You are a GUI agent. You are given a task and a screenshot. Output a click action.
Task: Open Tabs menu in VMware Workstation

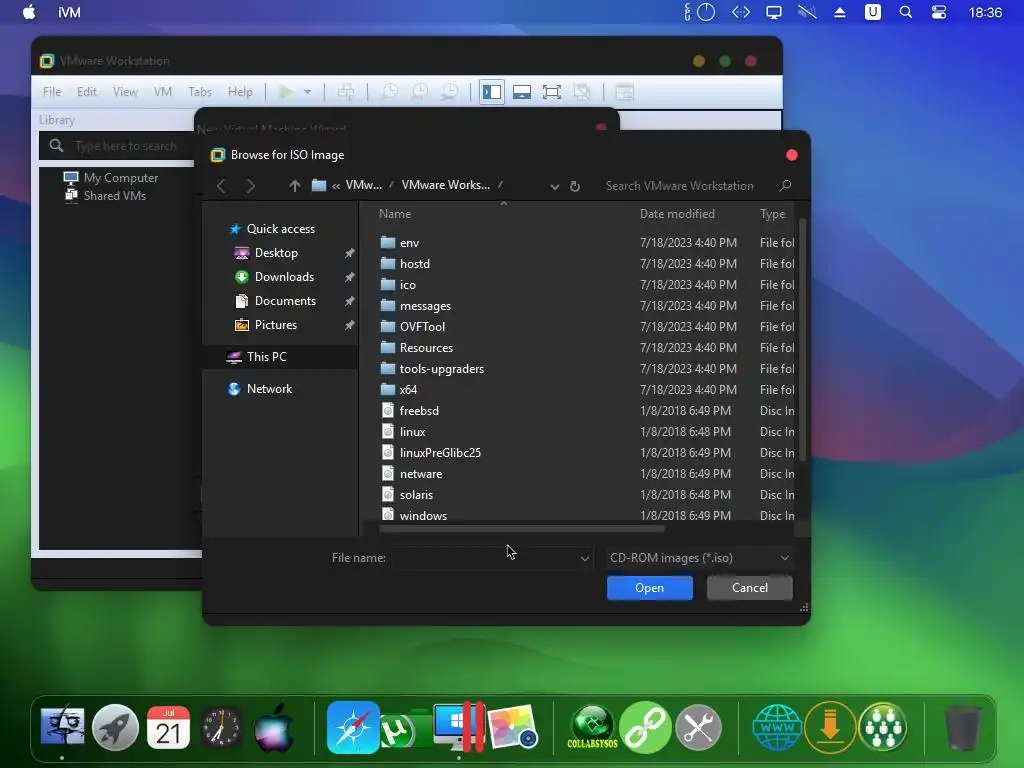pos(200,92)
